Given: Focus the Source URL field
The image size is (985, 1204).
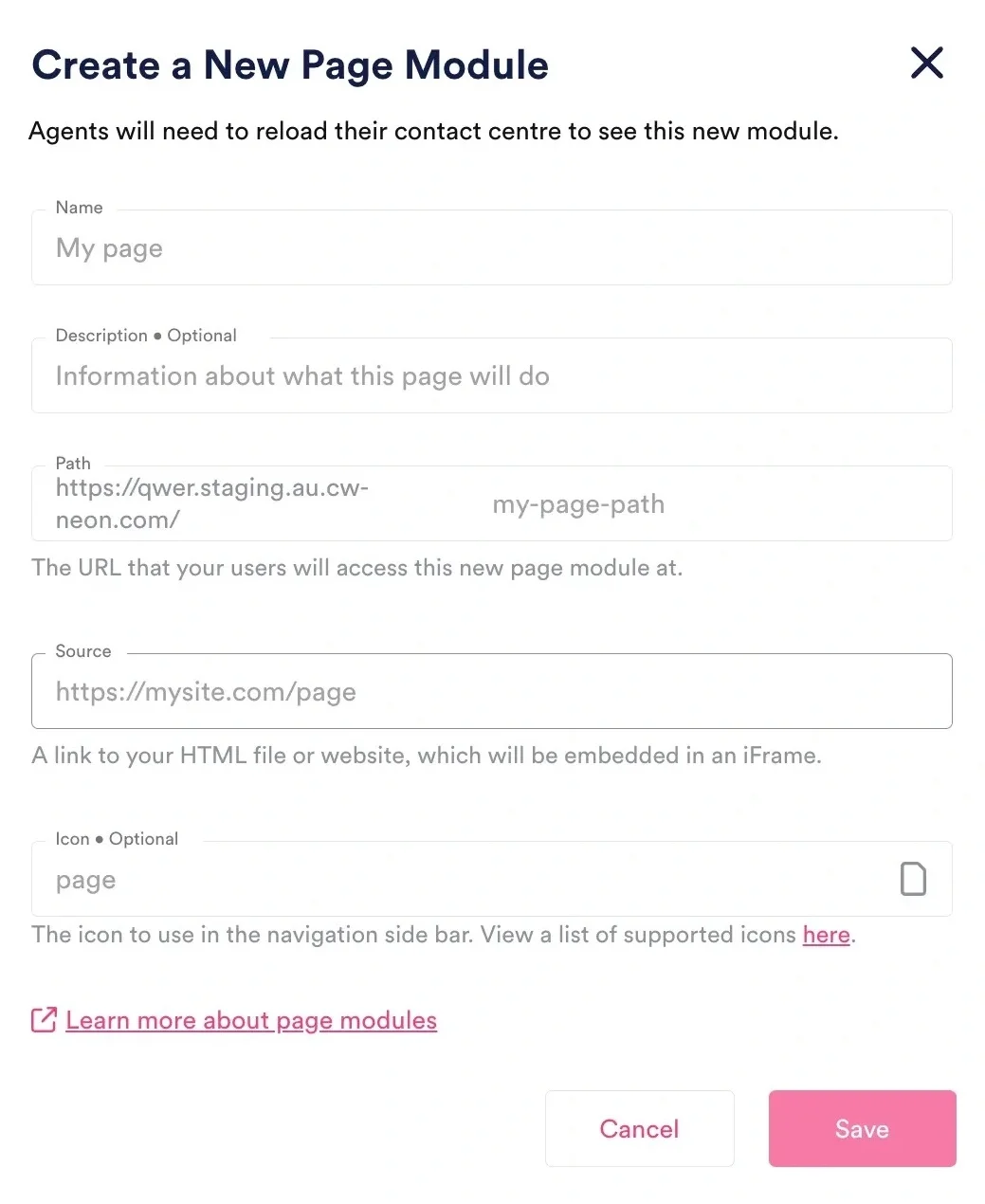Looking at the screenshot, I should point(491,692).
